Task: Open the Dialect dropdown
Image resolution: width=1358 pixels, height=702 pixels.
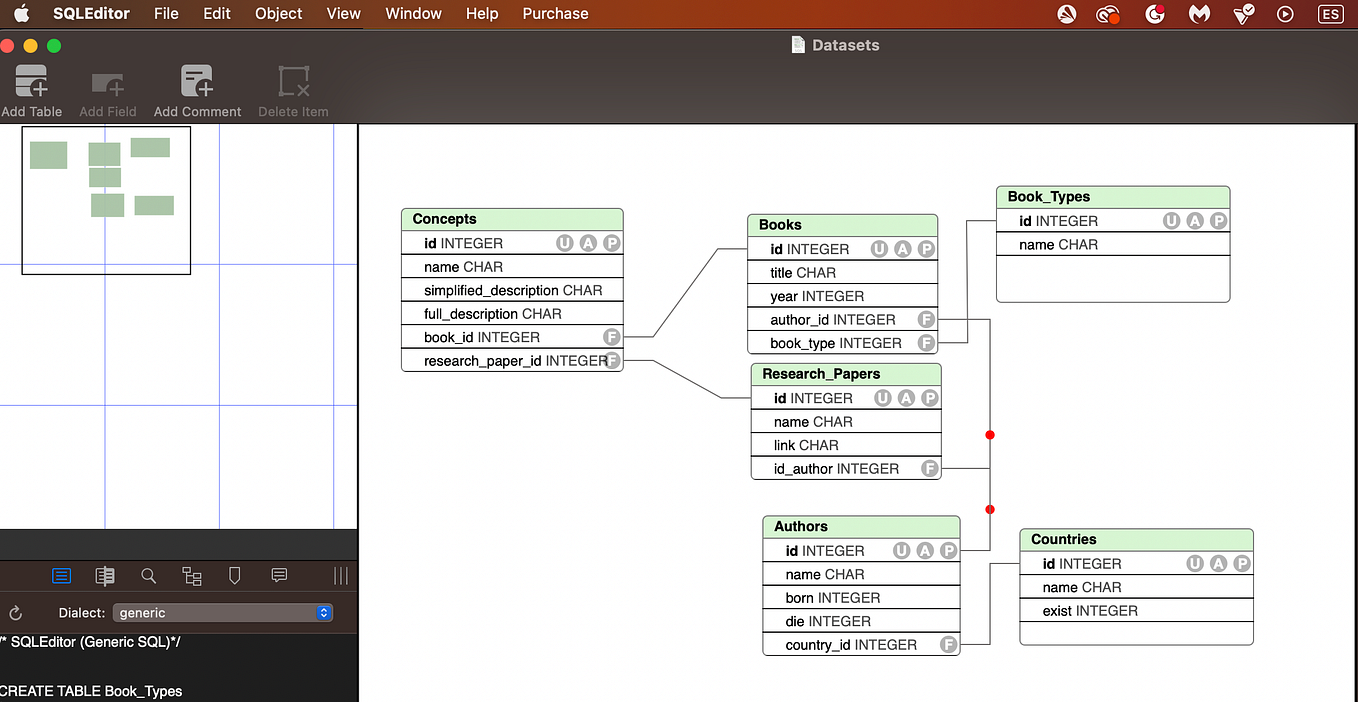Action: point(210,613)
